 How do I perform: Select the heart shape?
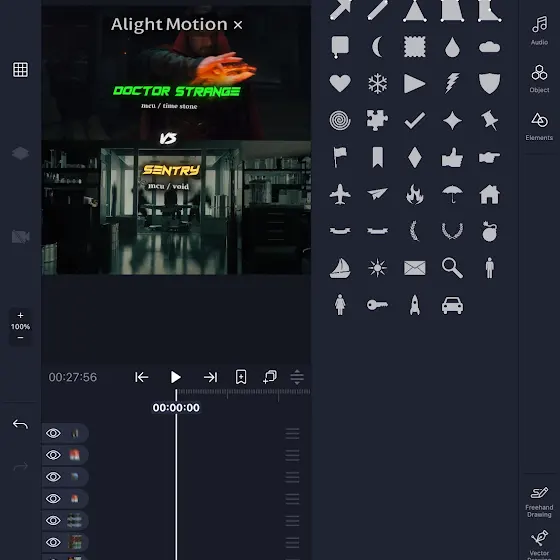click(x=340, y=83)
